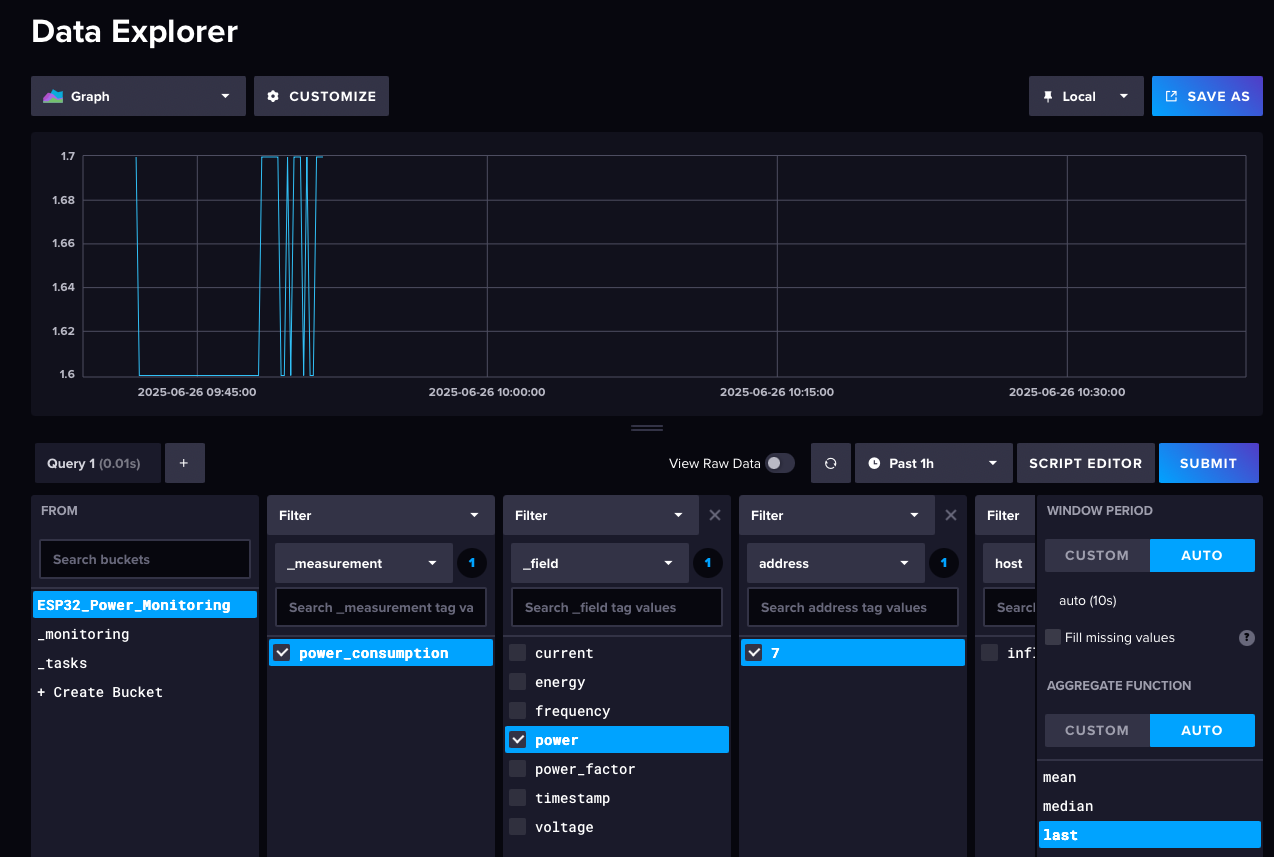Remove the address filter with X icon
Screen dimensions: 1274x857
pos(950,515)
